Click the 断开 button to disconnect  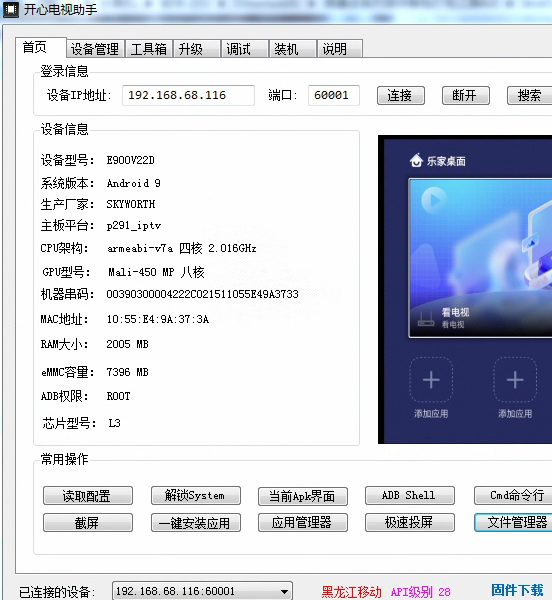coord(466,95)
